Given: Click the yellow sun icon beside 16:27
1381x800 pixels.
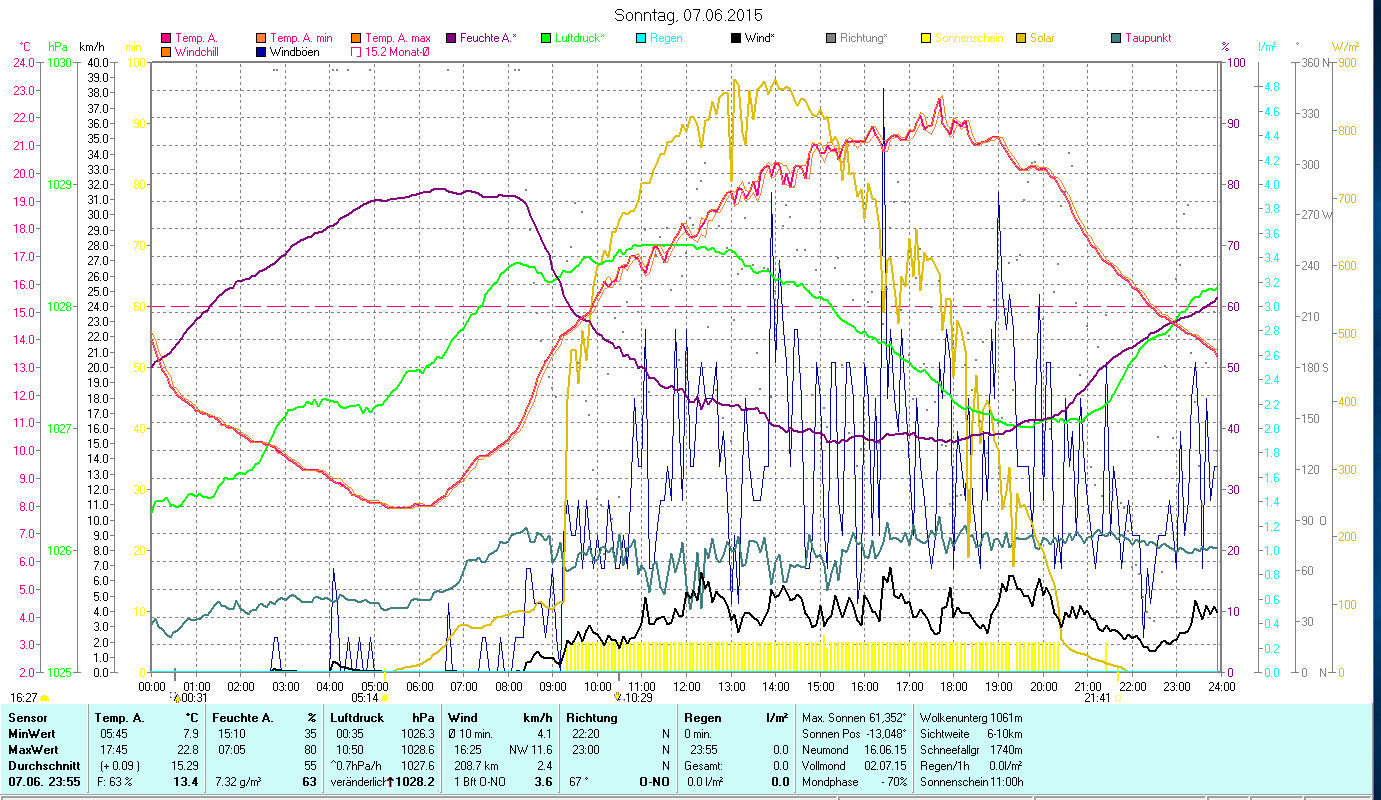Looking at the screenshot, I should coord(45,698).
